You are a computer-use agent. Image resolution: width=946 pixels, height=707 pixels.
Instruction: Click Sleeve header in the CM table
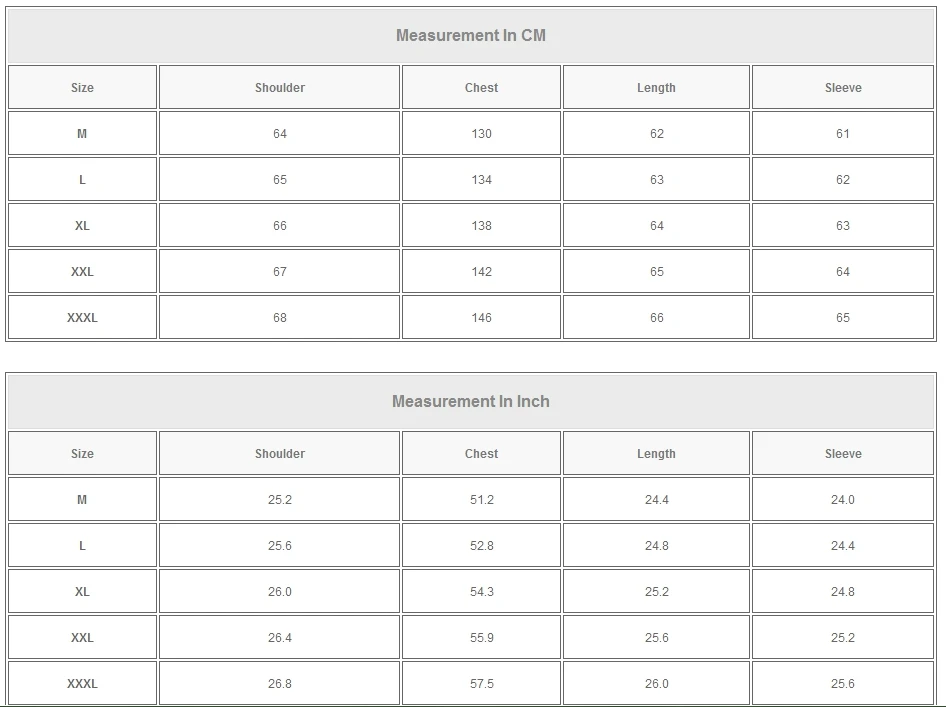(843, 88)
